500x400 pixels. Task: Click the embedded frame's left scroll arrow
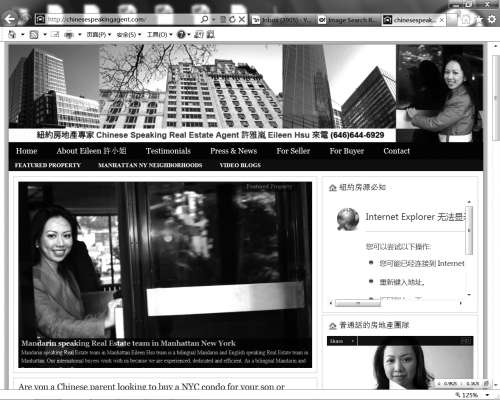click(331, 303)
